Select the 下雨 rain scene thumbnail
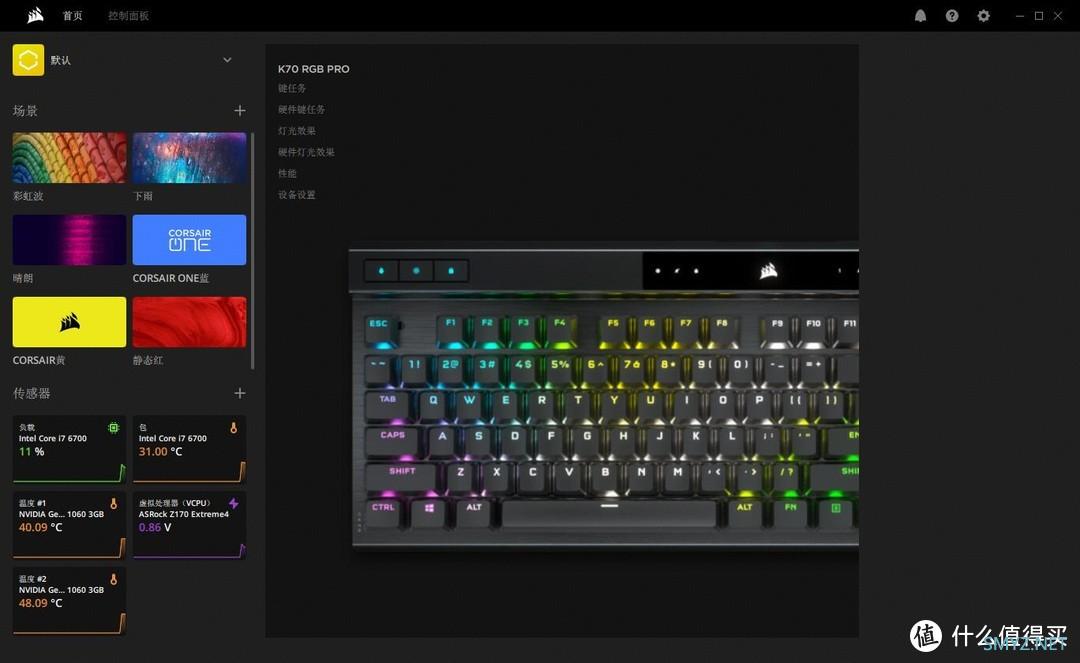 (x=189, y=158)
